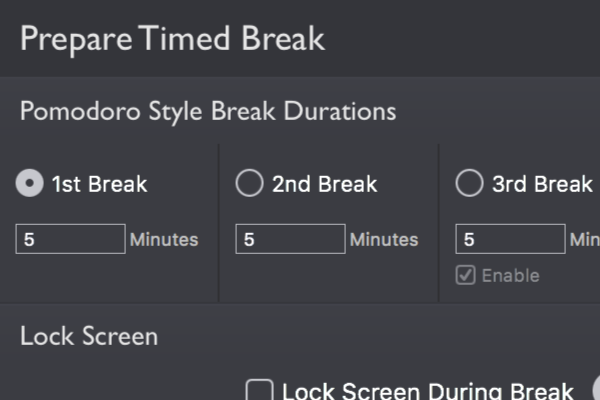Click the round button beside Lock Screen During Break
This screenshot has width=600, height=400.
tap(596, 389)
